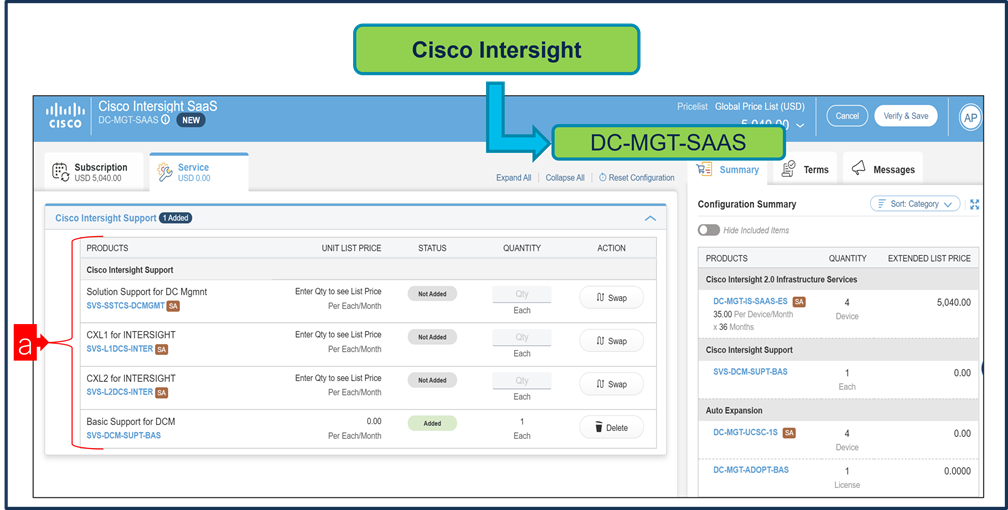Click the SA badge beside DC-MGT-IS-SAAS-ES
1008x510 pixels.
click(799, 302)
